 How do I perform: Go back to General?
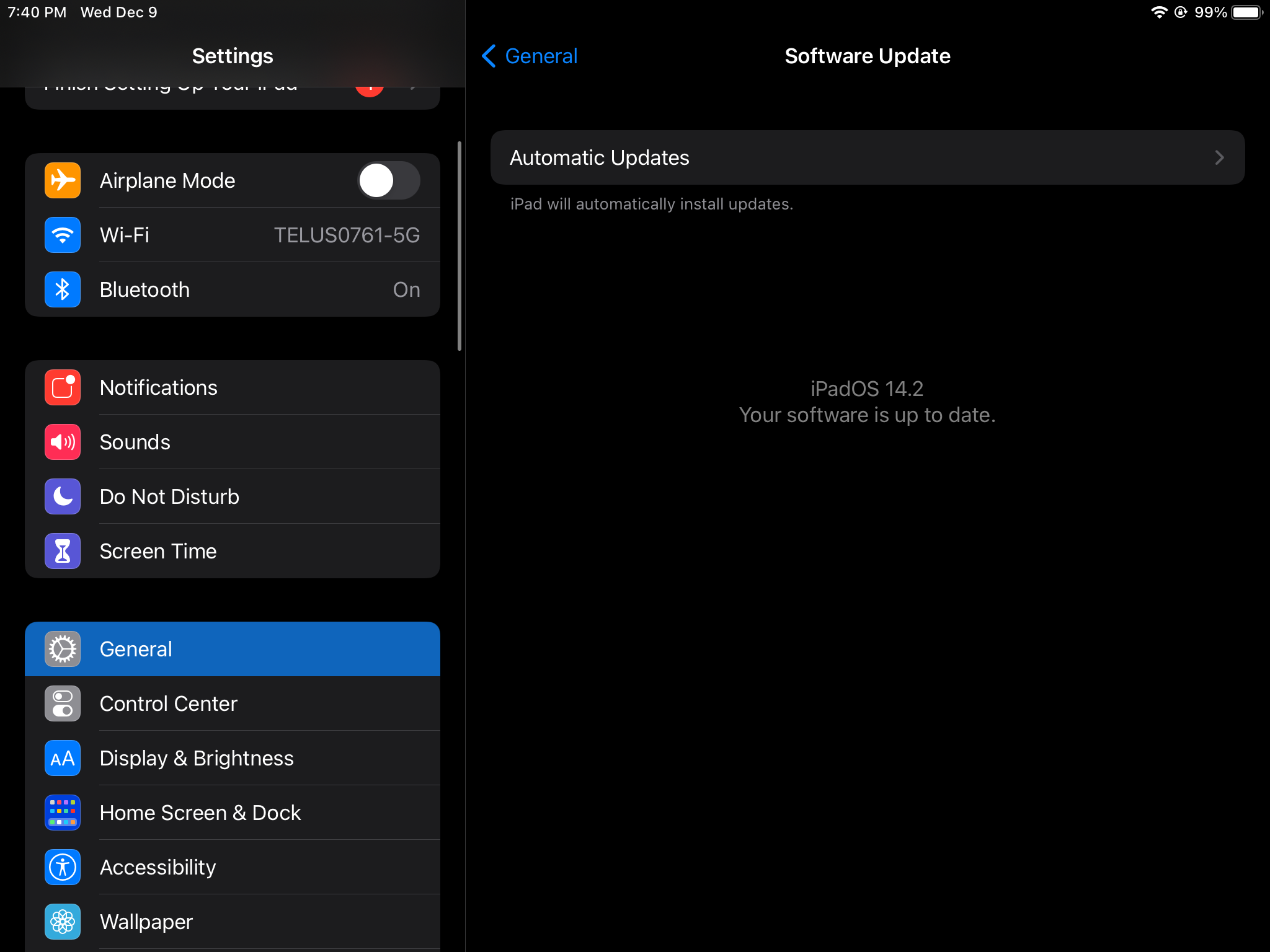pos(530,56)
